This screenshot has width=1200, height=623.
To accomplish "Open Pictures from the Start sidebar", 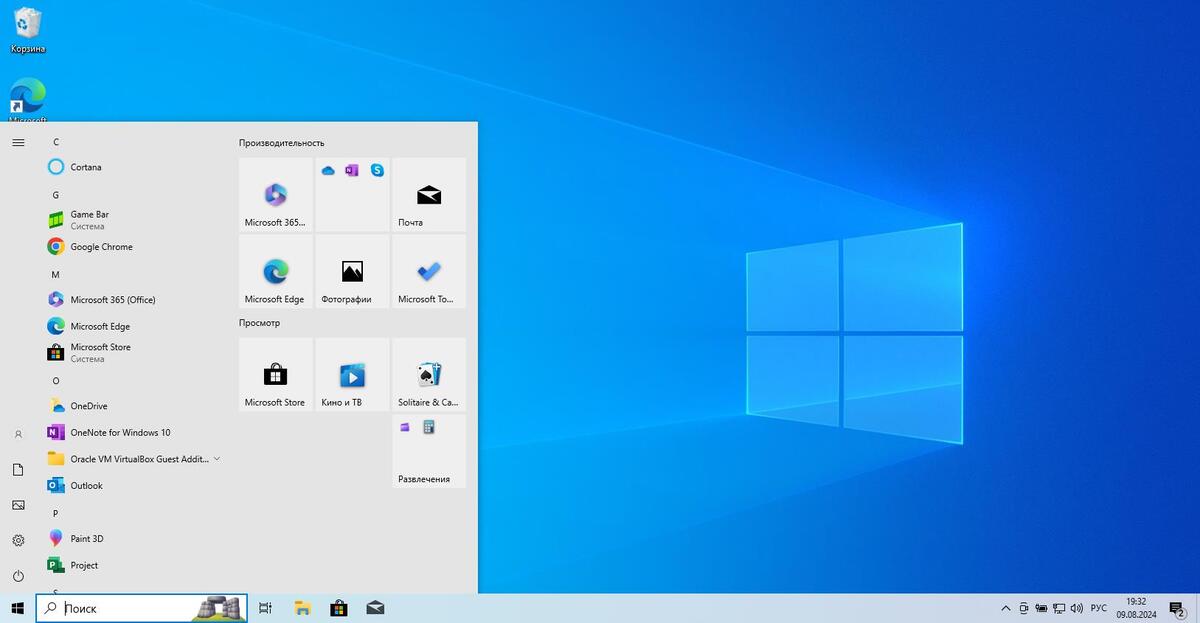I will (18, 505).
